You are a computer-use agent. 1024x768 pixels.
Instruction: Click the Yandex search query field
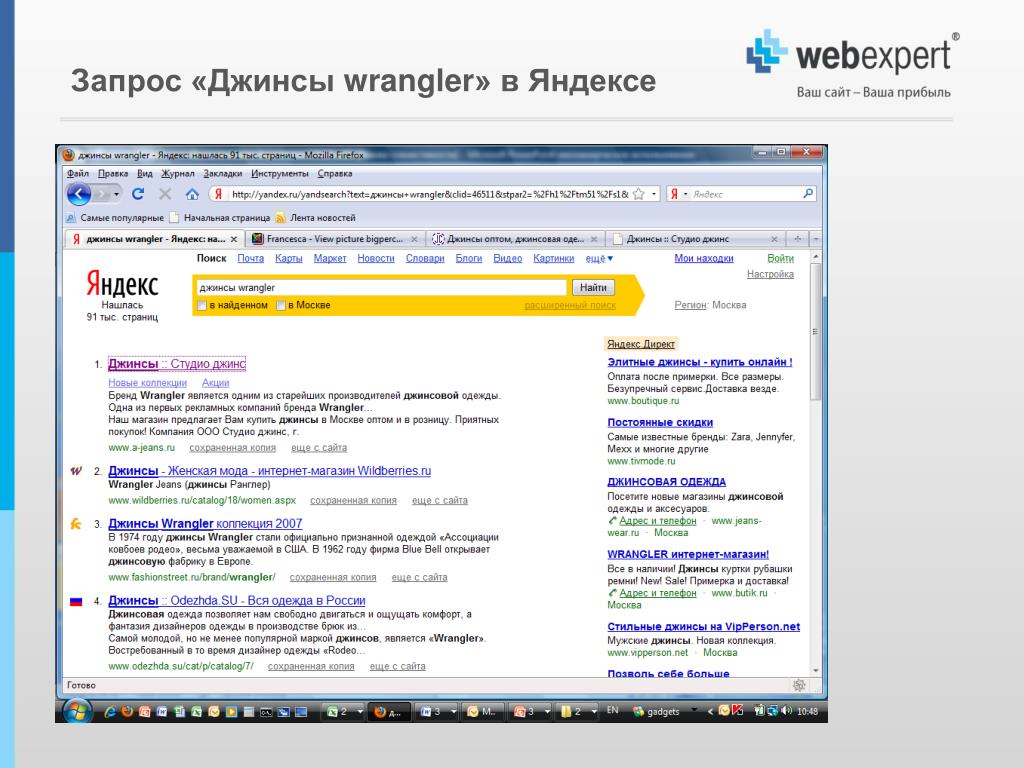381,288
